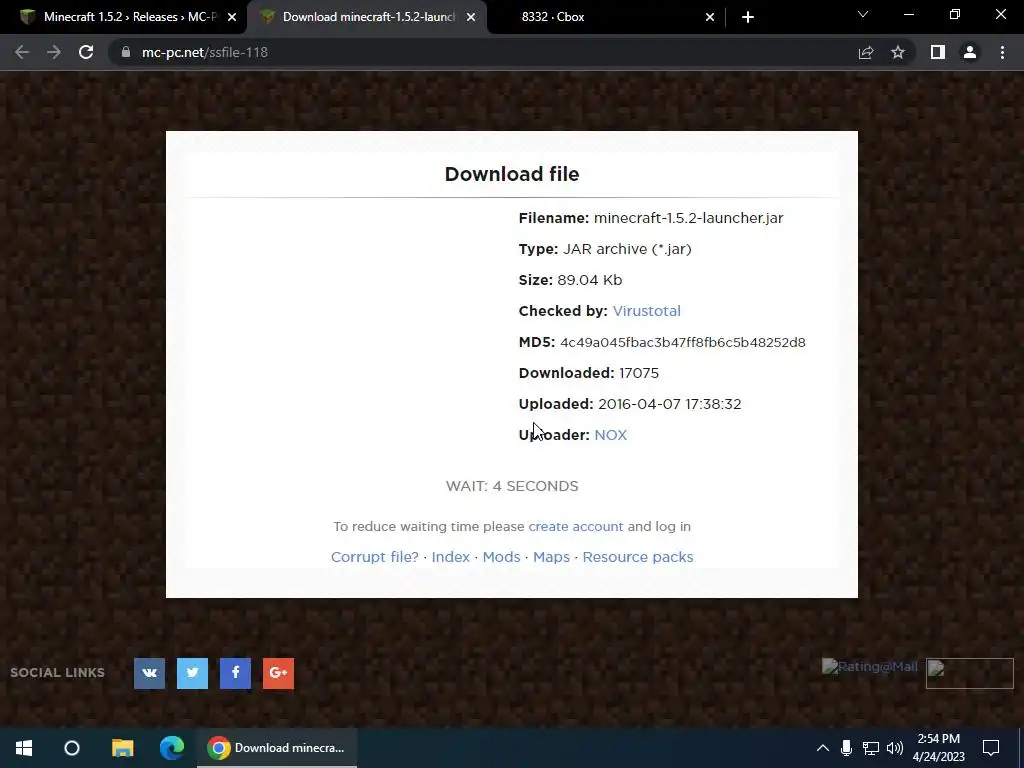The image size is (1024, 768).
Task: Click the browser forward arrow
Action: 54,52
